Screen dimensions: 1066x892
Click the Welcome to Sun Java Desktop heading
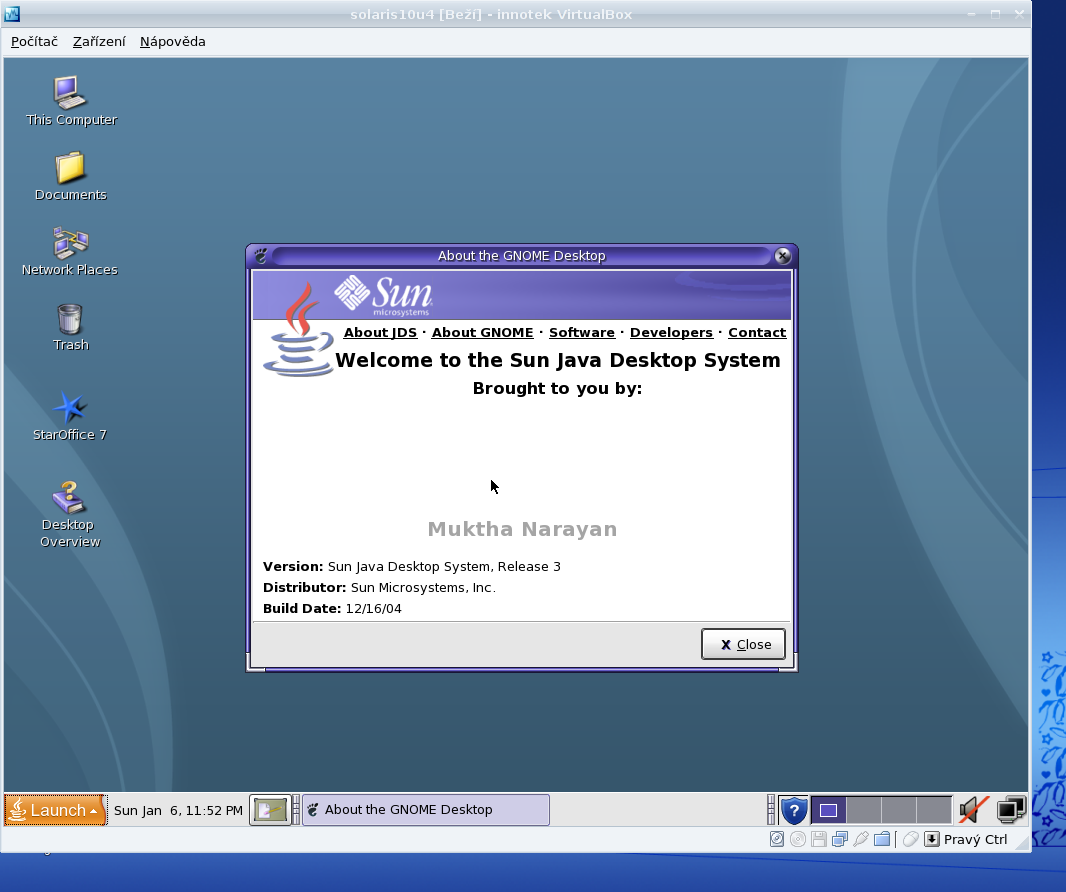click(x=557, y=360)
